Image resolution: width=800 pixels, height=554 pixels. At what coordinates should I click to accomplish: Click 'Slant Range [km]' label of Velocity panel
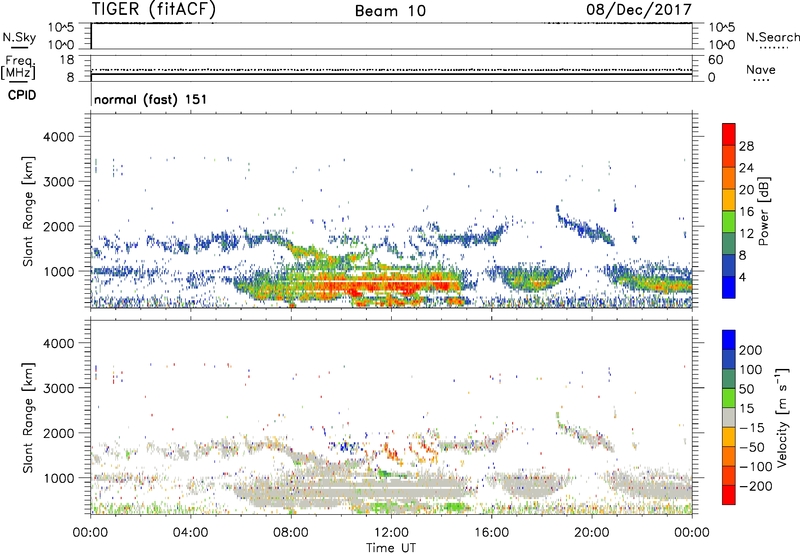[28, 418]
